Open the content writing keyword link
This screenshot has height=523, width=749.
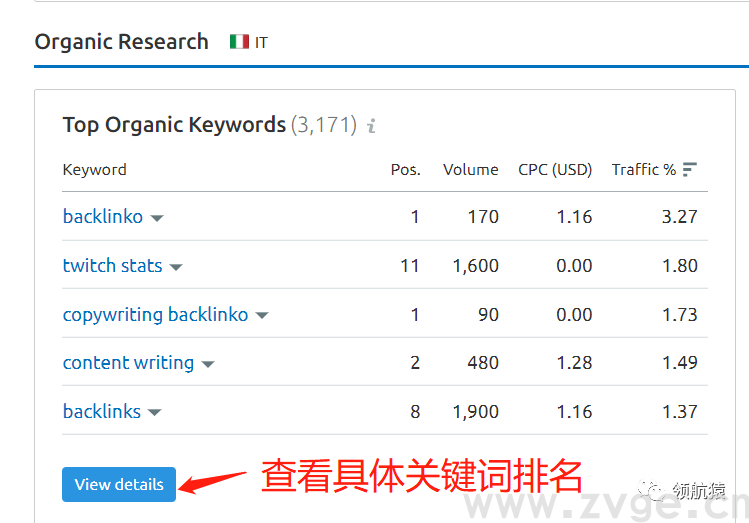click(x=128, y=363)
